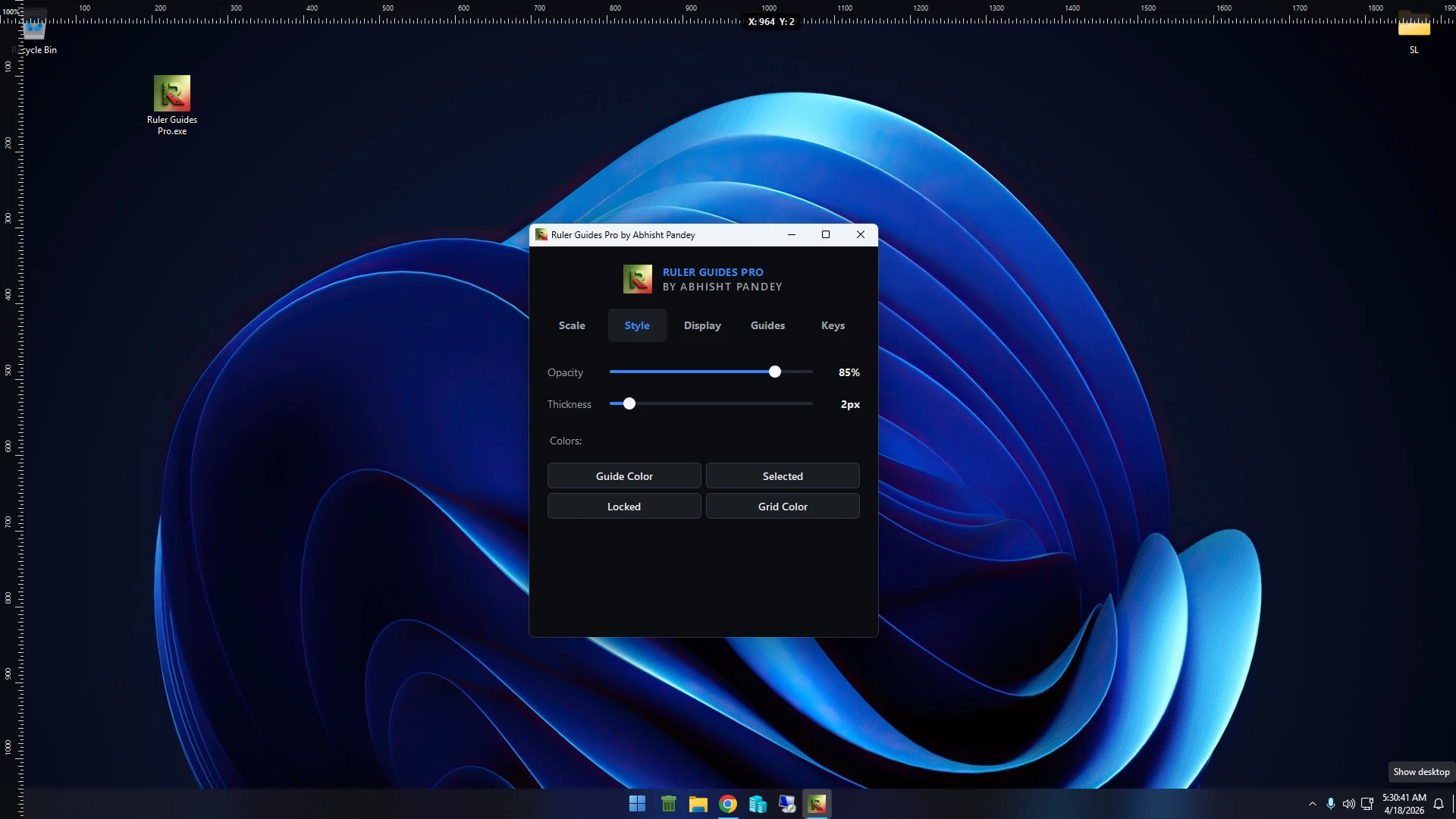Open File Explorer from the taskbar

698,804
